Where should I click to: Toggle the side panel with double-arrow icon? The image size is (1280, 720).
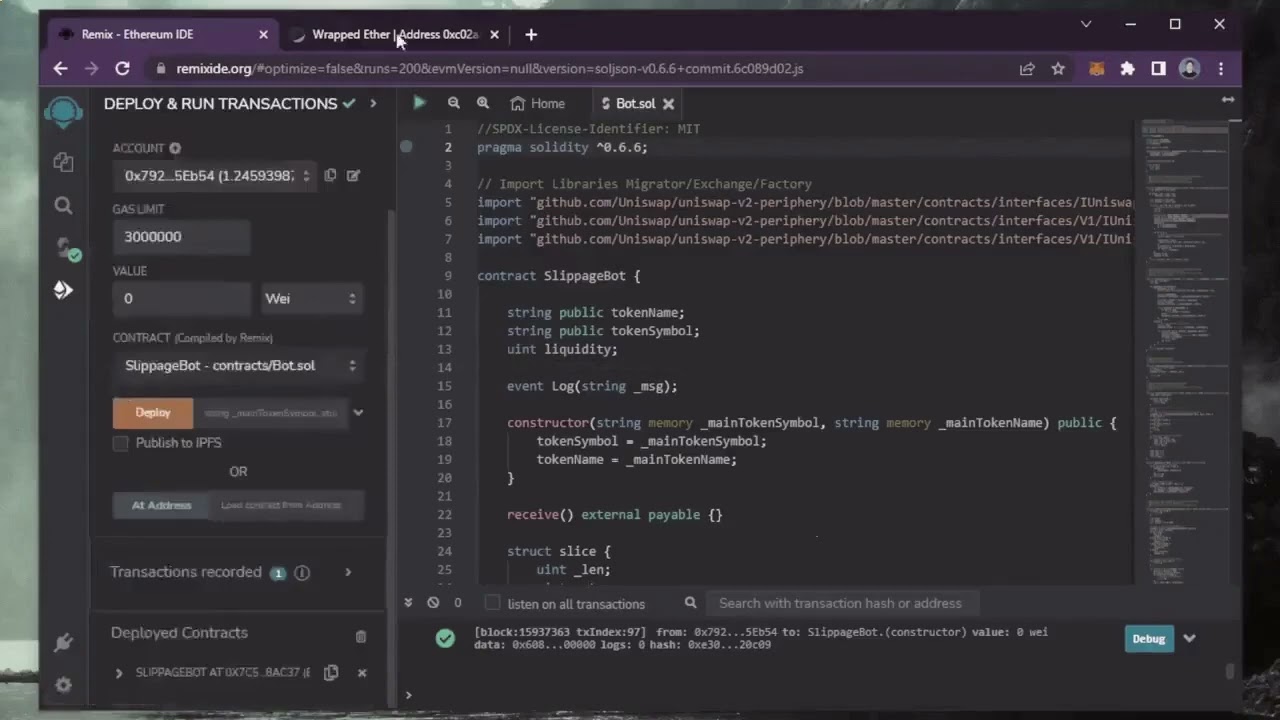(1228, 99)
